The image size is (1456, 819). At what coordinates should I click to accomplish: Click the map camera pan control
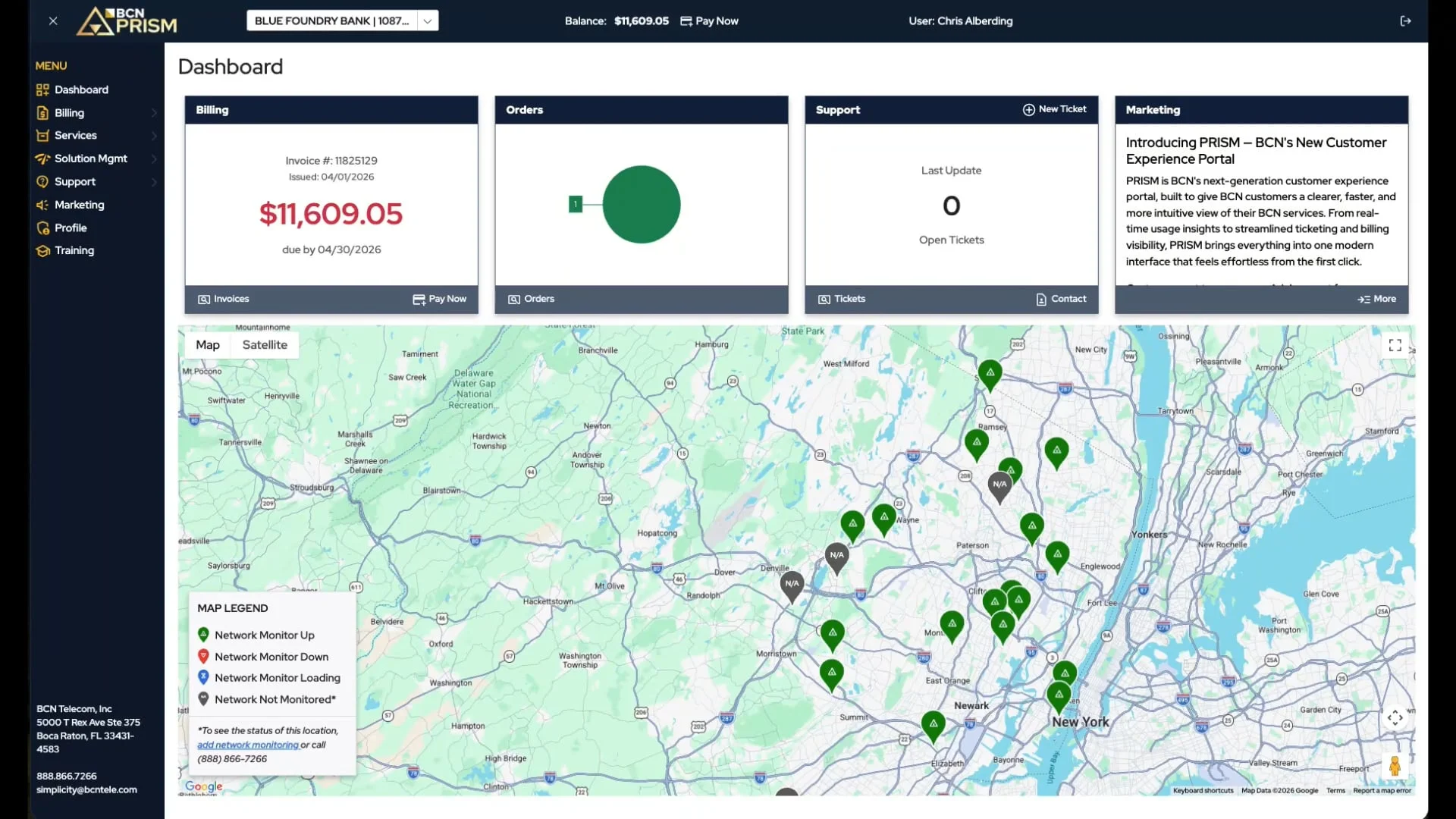click(x=1395, y=718)
